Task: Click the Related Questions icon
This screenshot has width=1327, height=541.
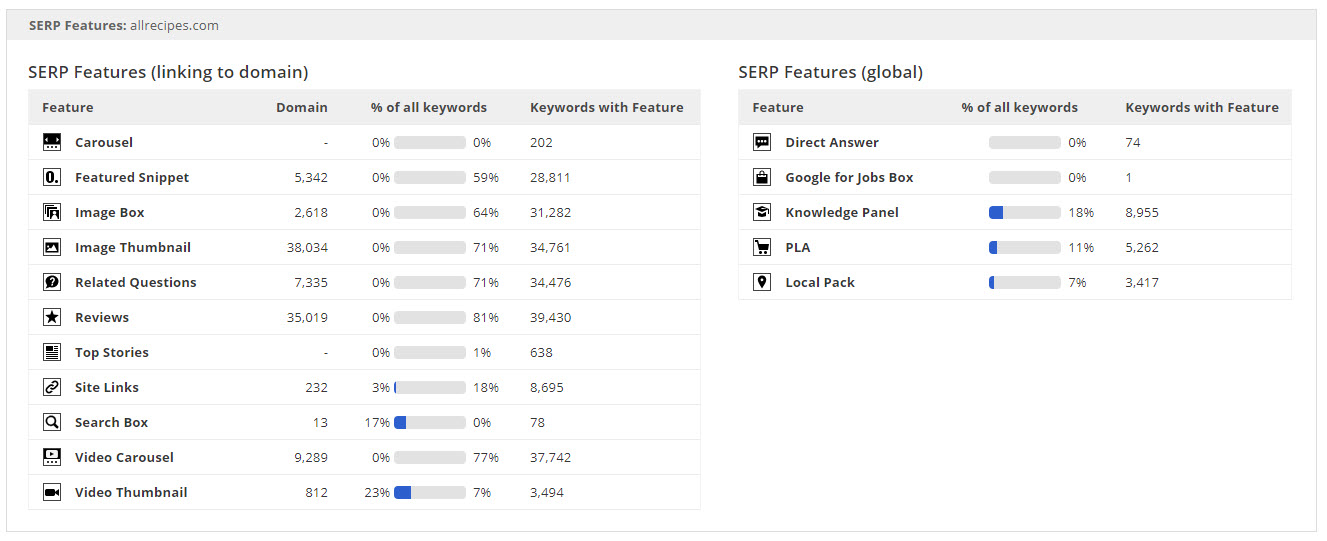Action: (53, 282)
